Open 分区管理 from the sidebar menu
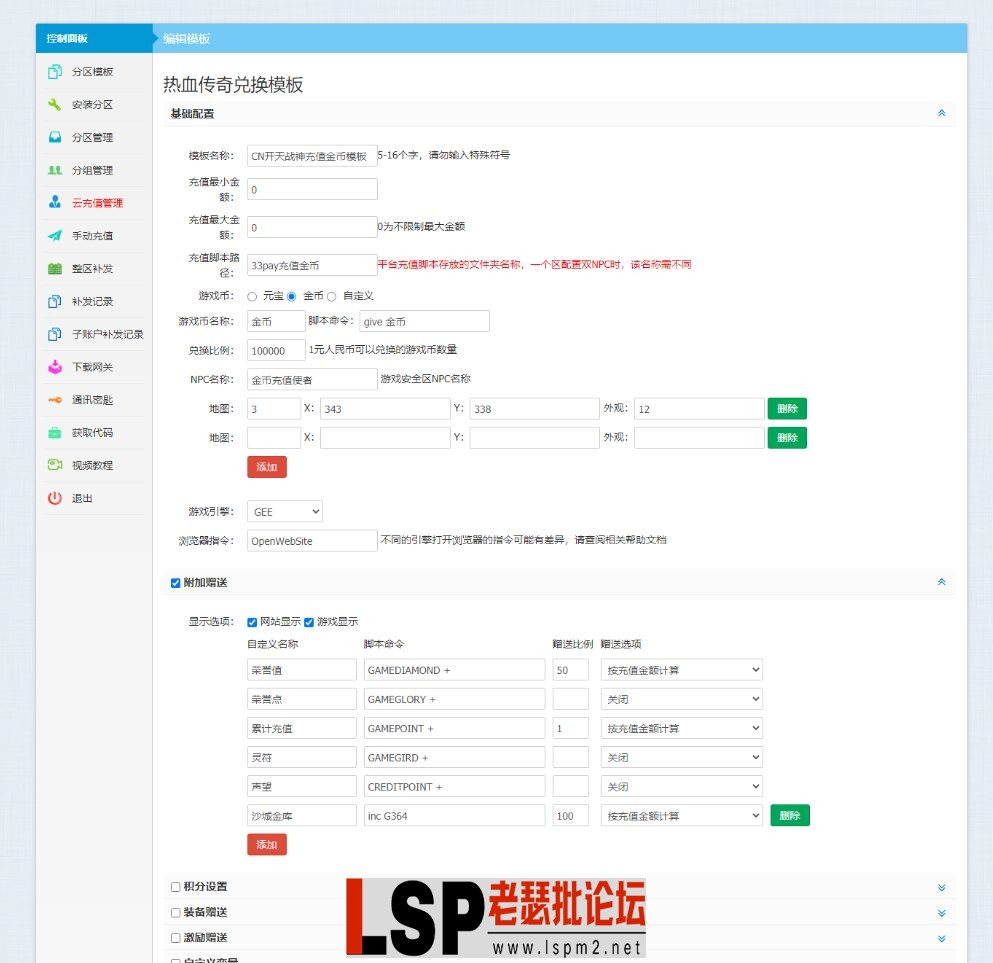 (55, 137)
